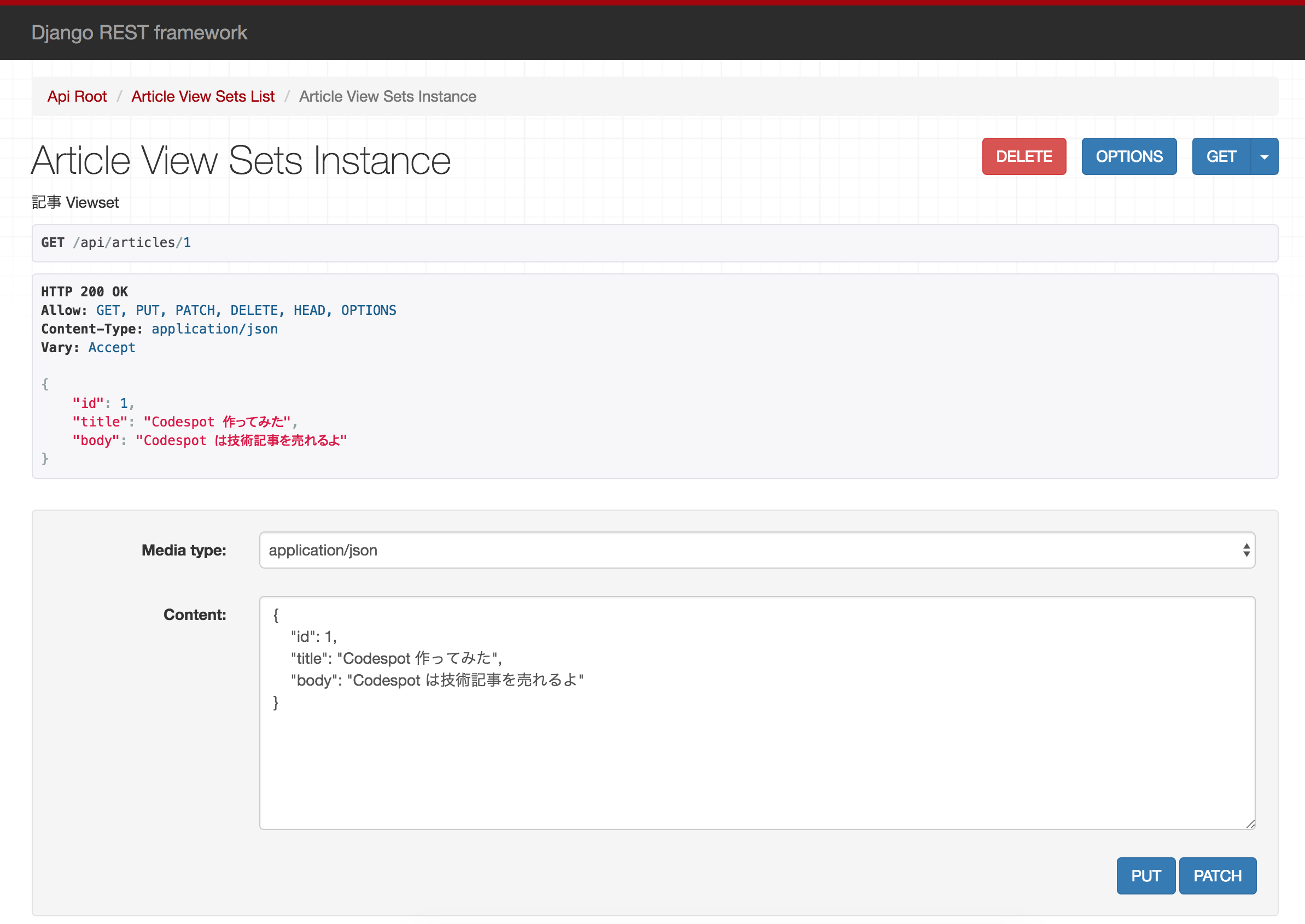1305x924 pixels.
Task: Click Article View Sets Instance breadcrumb text
Action: 387,97
